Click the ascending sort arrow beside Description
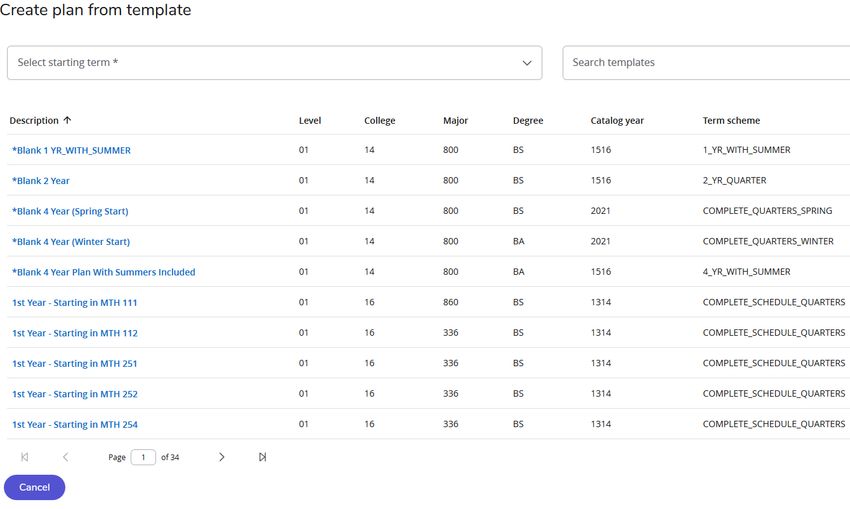 67,120
